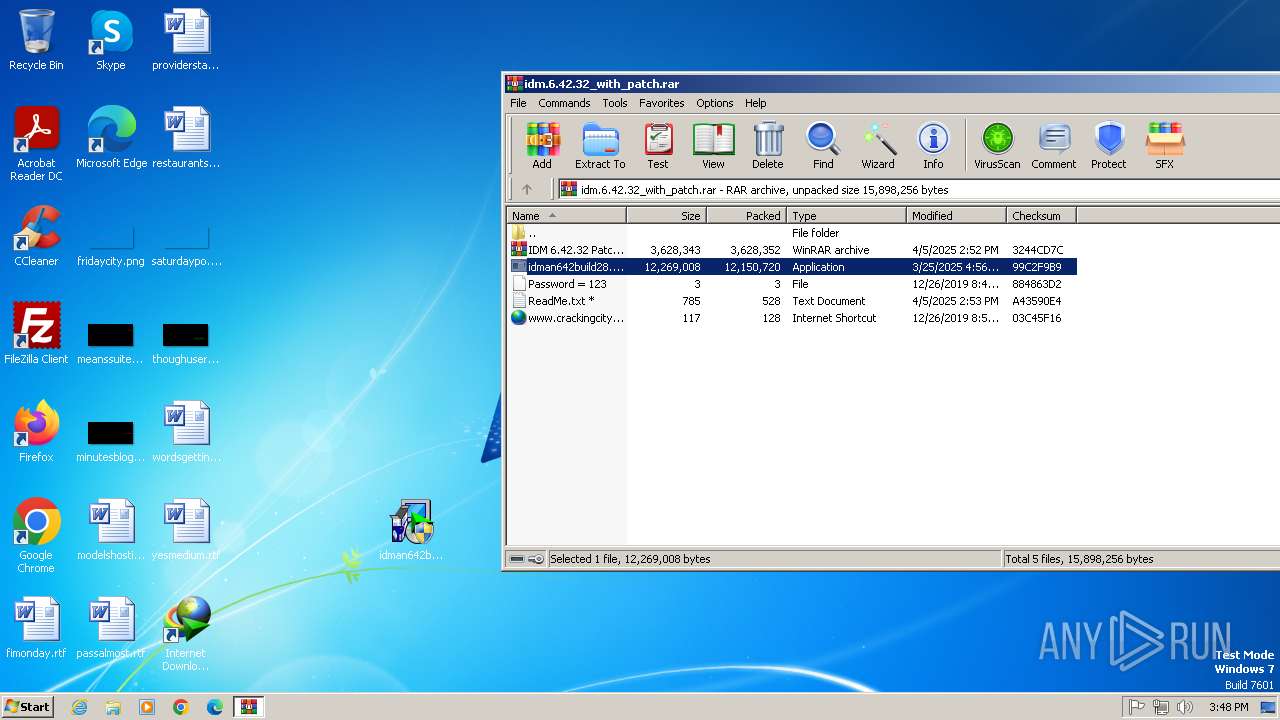Open Windows Media Player from the taskbar

pyautogui.click(x=147, y=707)
